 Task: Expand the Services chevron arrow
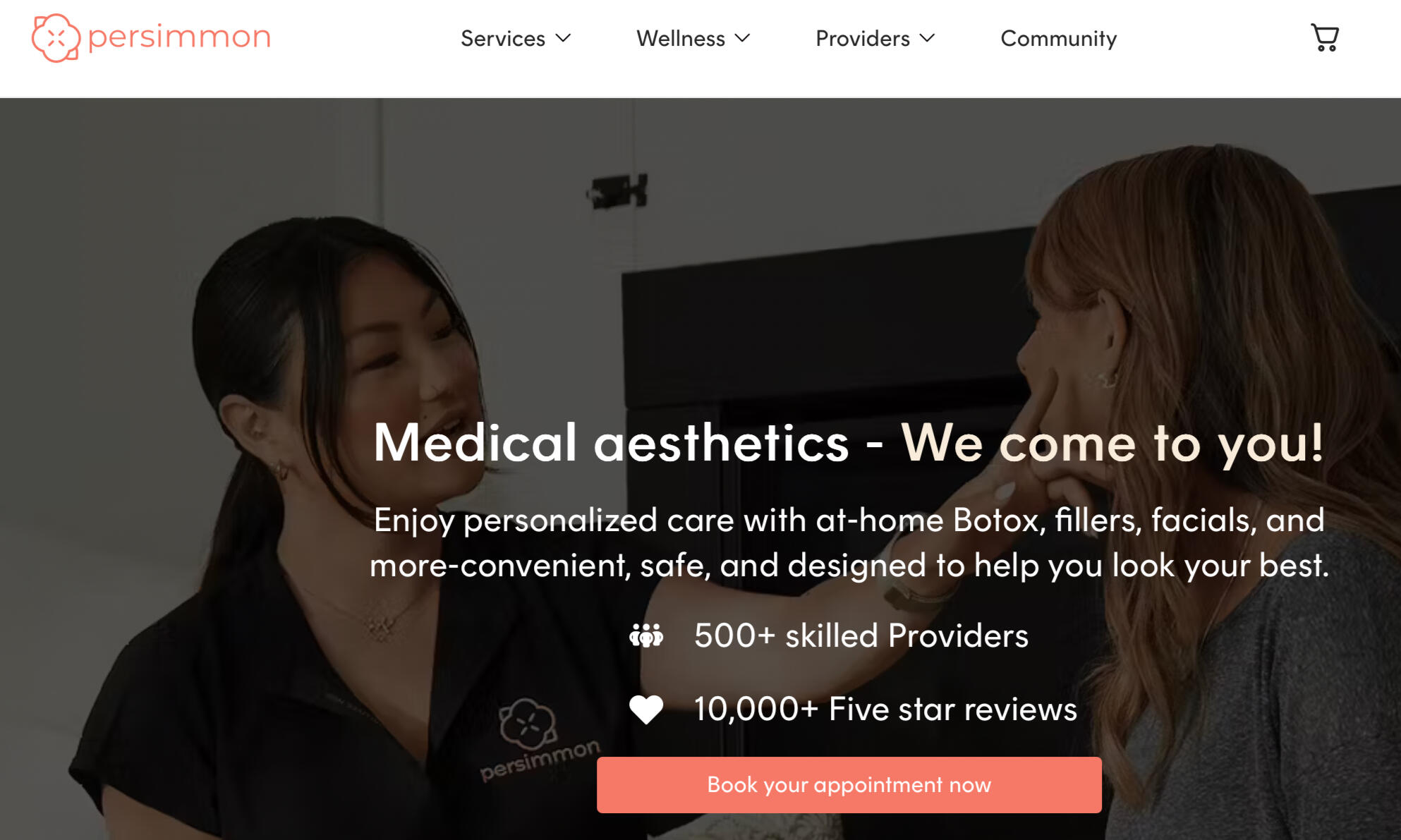(563, 38)
